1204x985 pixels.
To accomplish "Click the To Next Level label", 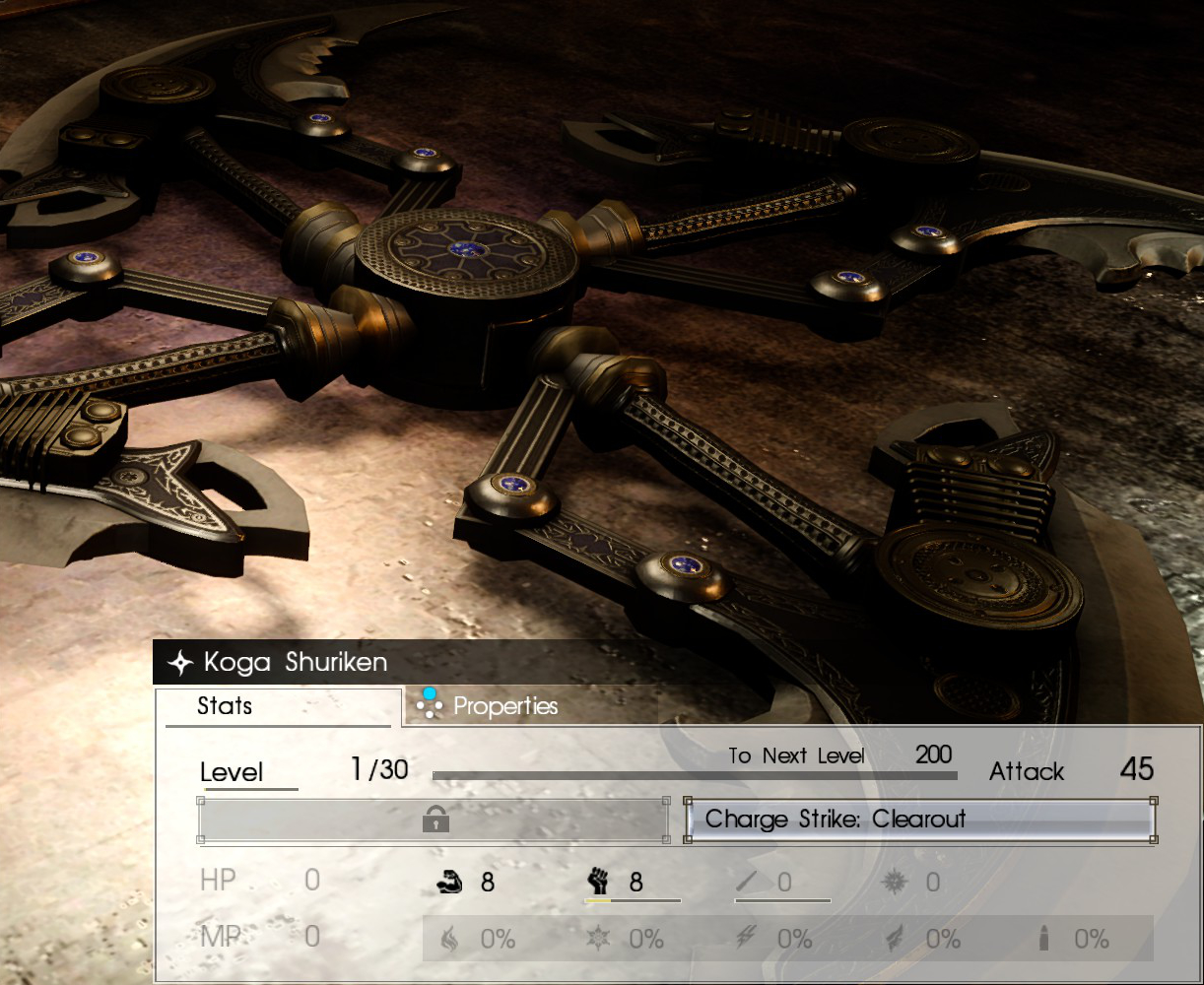I will 796,756.
